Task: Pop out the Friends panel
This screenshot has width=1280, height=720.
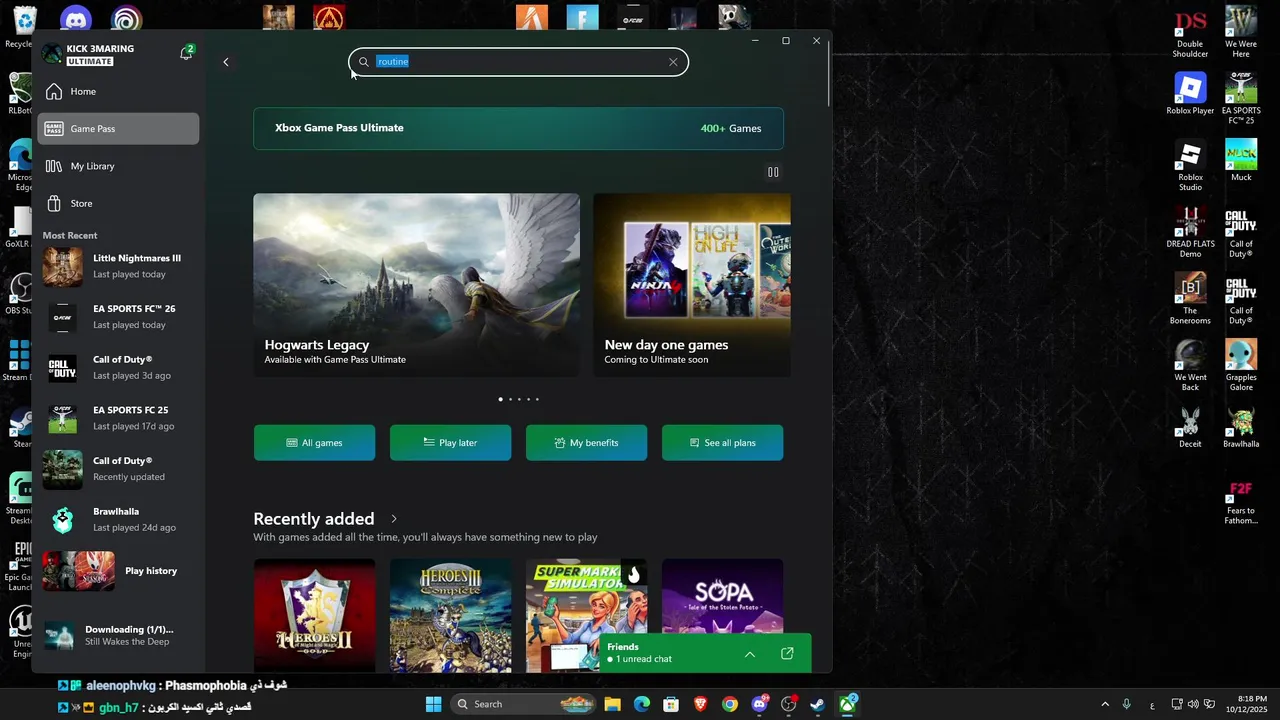Action: tap(787, 654)
